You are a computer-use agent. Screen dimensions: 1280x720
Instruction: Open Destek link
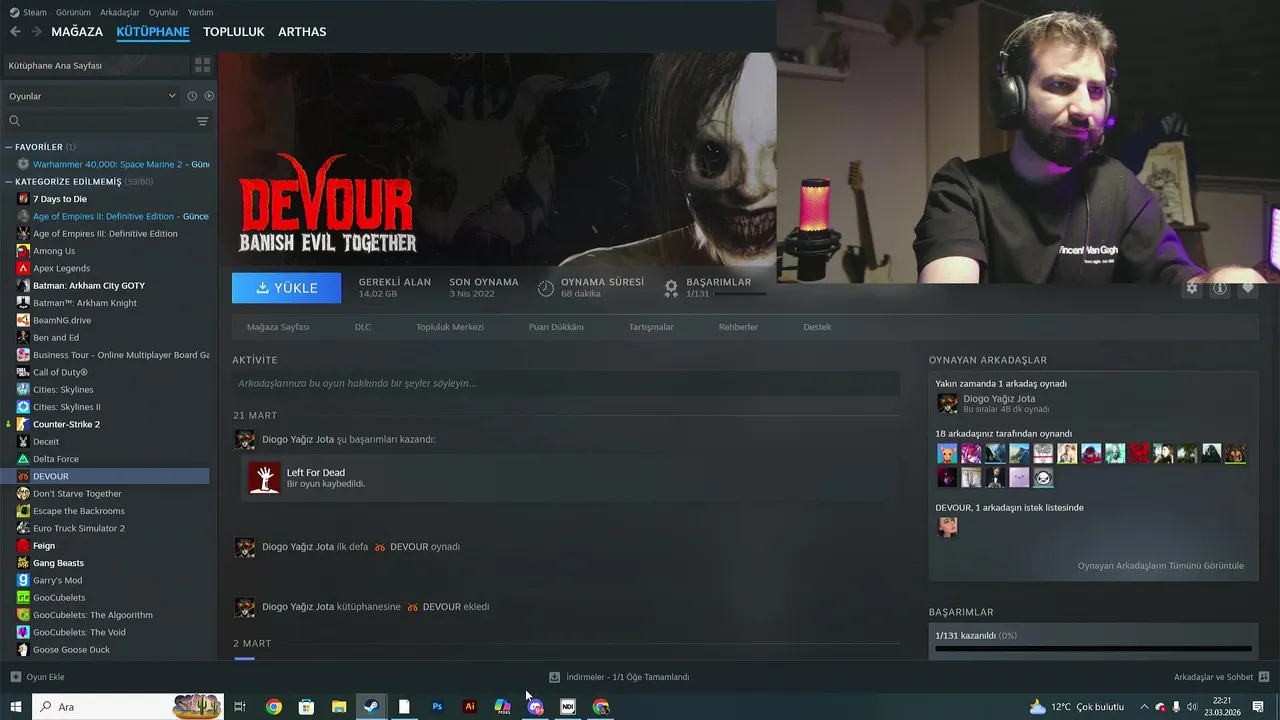(x=817, y=327)
